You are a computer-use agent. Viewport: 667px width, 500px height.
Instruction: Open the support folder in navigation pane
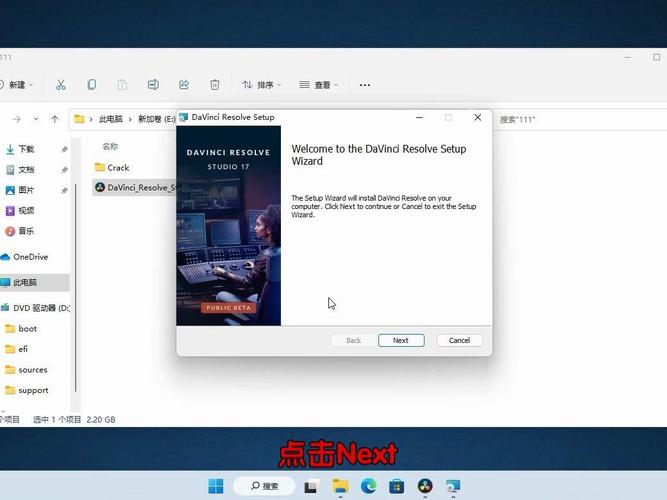26,390
